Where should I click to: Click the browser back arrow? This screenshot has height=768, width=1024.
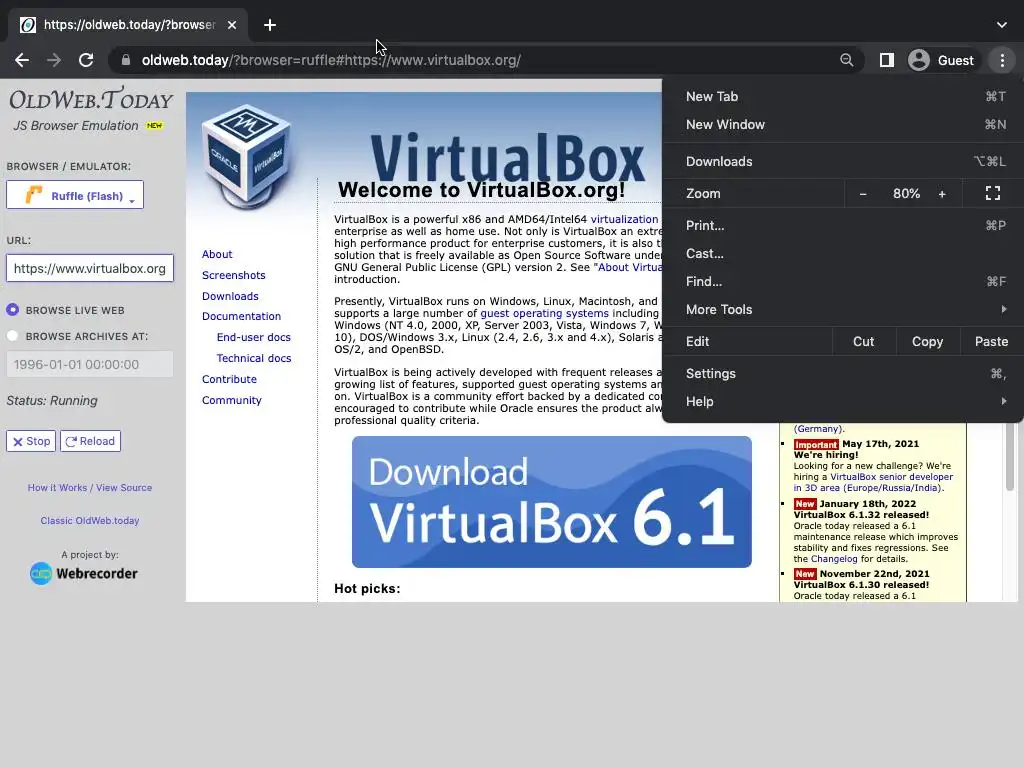pos(22,60)
